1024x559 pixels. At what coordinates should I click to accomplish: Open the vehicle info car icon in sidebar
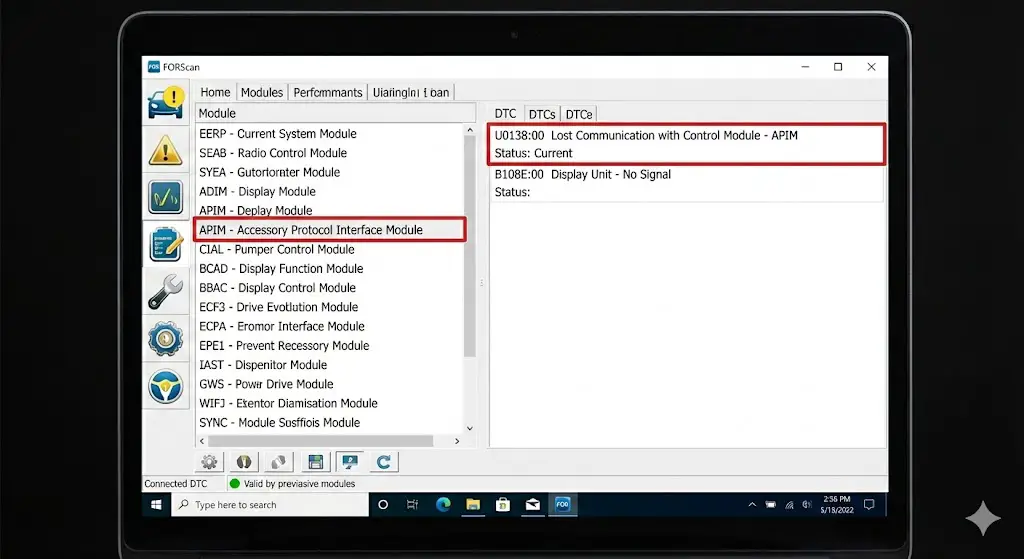pyautogui.click(x=166, y=101)
